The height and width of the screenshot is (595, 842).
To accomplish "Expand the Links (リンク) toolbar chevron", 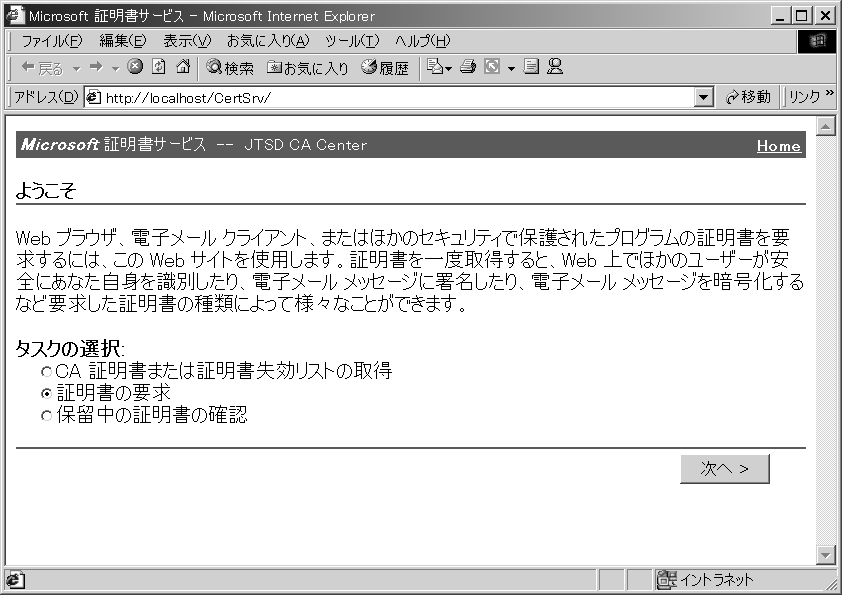I will click(830, 93).
